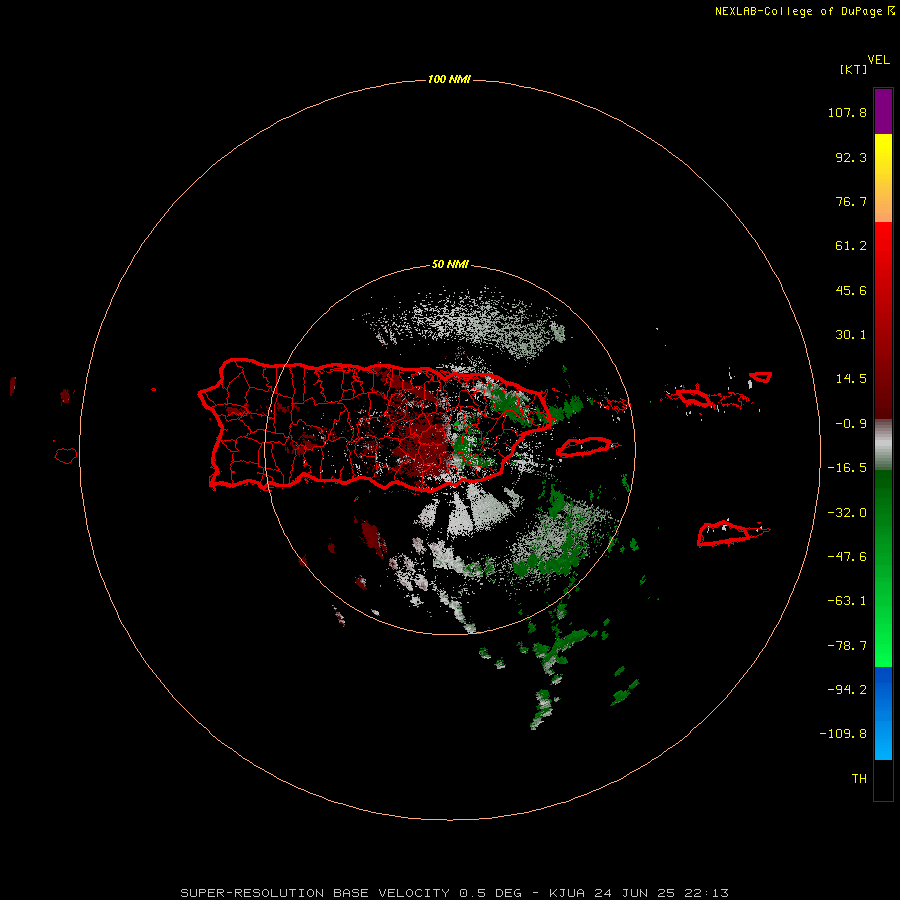Click the -109.8 velocity scale value
This screenshot has width=900, height=900.
click(843, 734)
